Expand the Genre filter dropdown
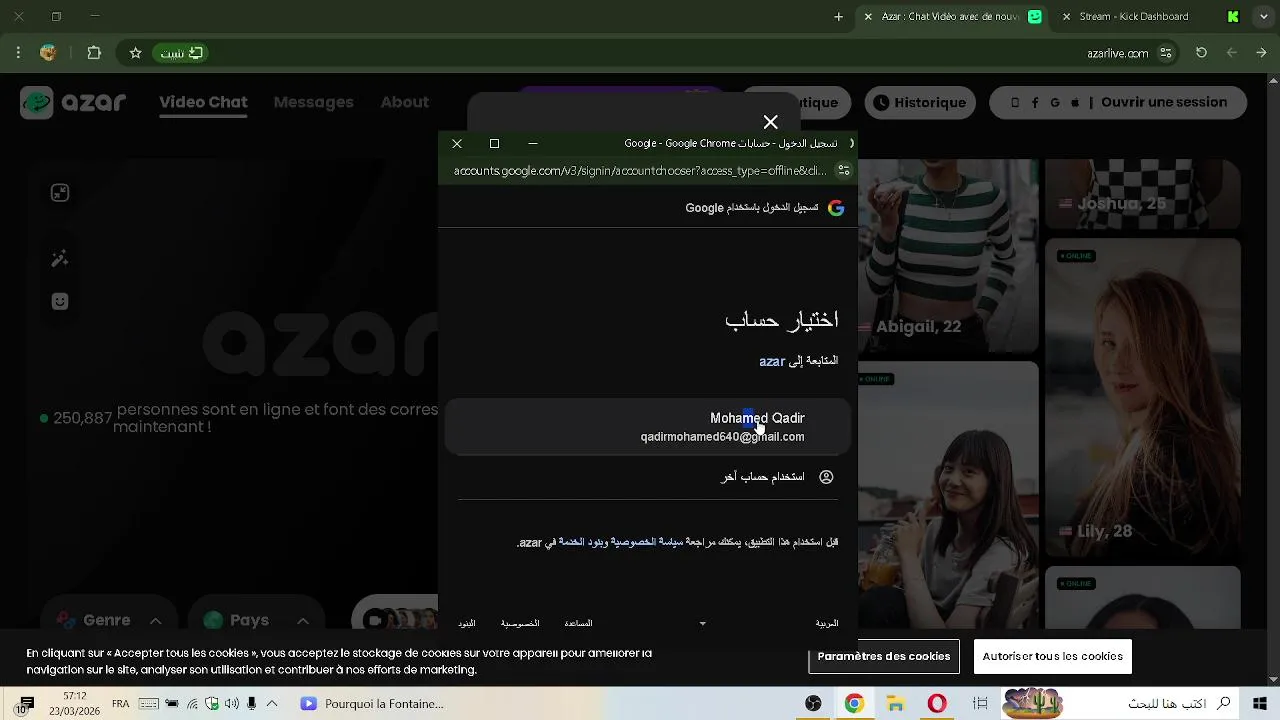Image resolution: width=1280 pixels, height=720 pixels. click(x=109, y=620)
